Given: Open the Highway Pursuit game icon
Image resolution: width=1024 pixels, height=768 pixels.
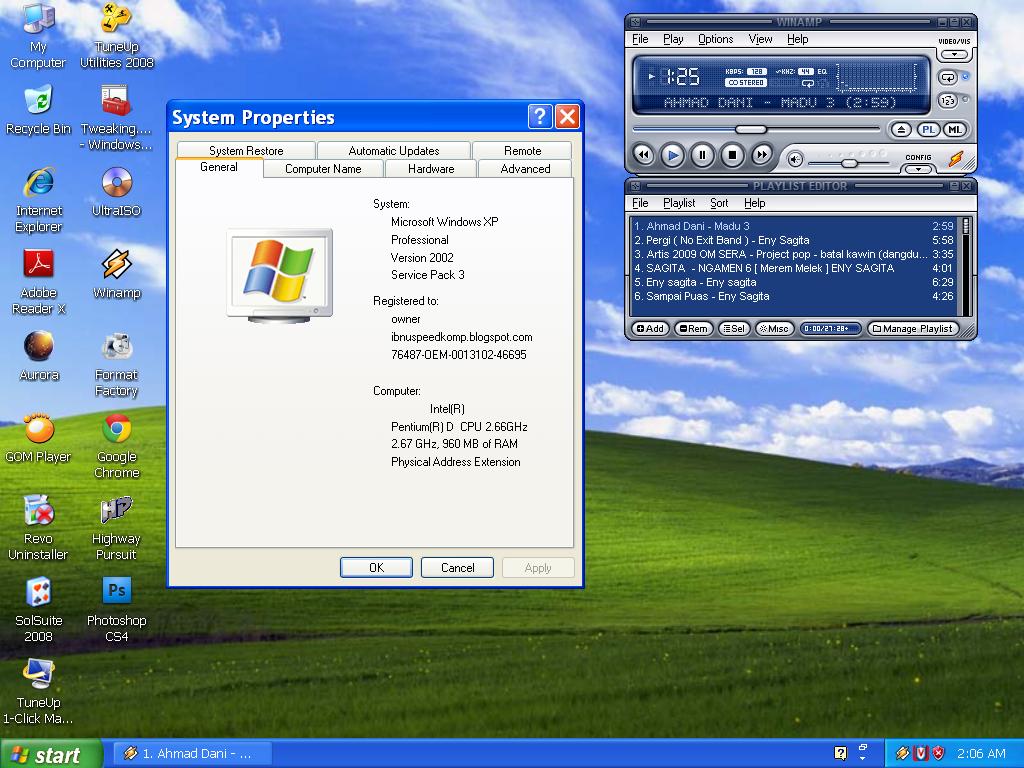Looking at the screenshot, I should coord(116,528).
